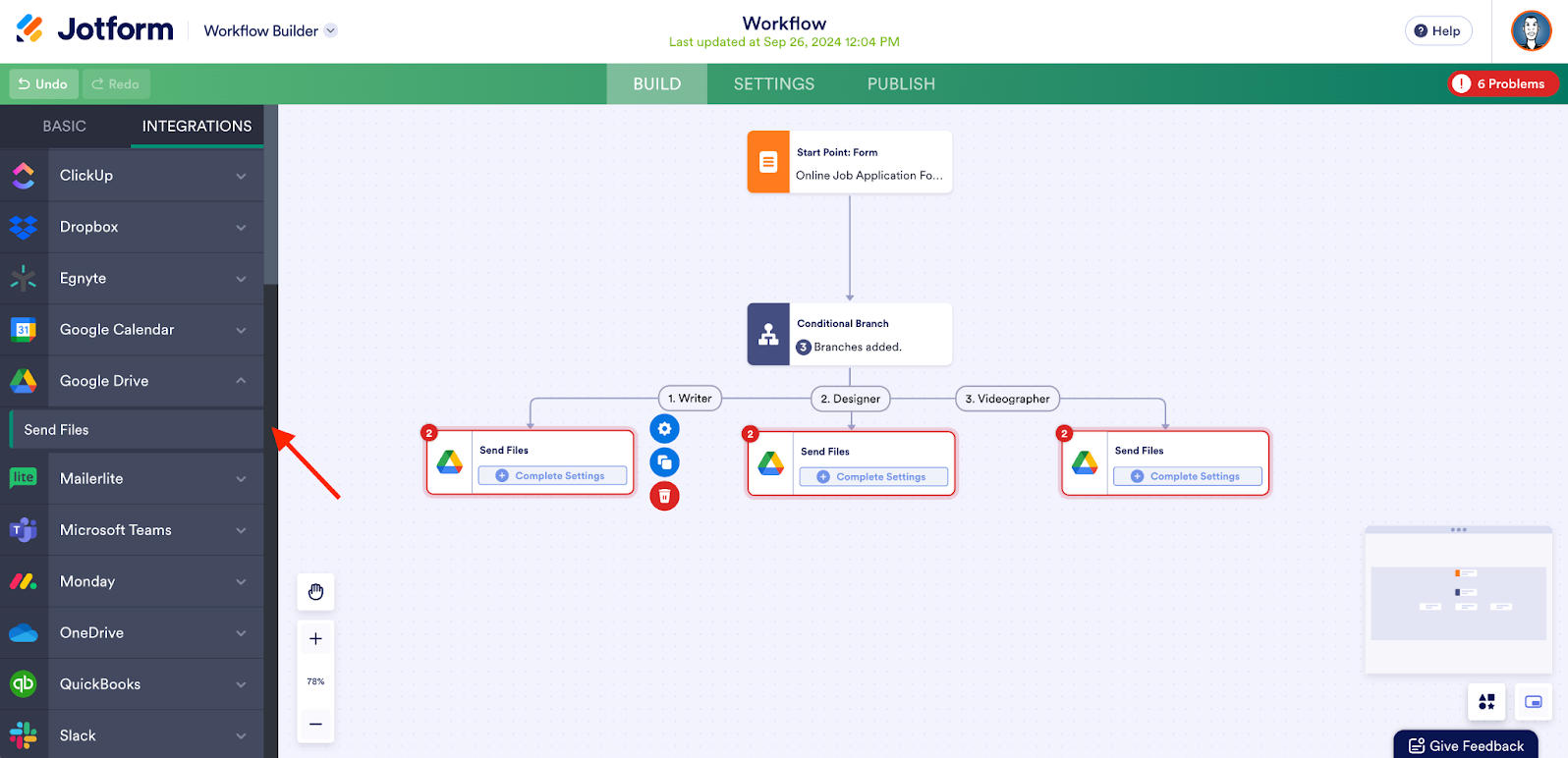Open the ClickUp integration icon
This screenshot has height=758, width=1568.
coord(24,176)
